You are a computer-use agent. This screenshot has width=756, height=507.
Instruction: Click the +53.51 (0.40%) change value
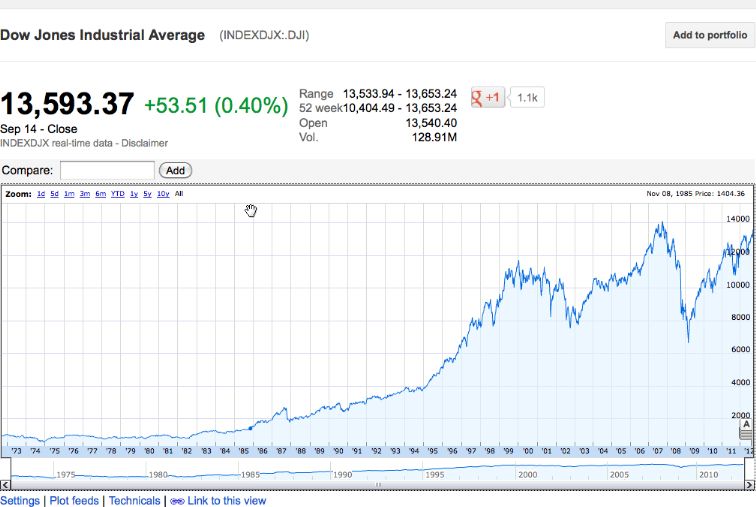pos(216,106)
